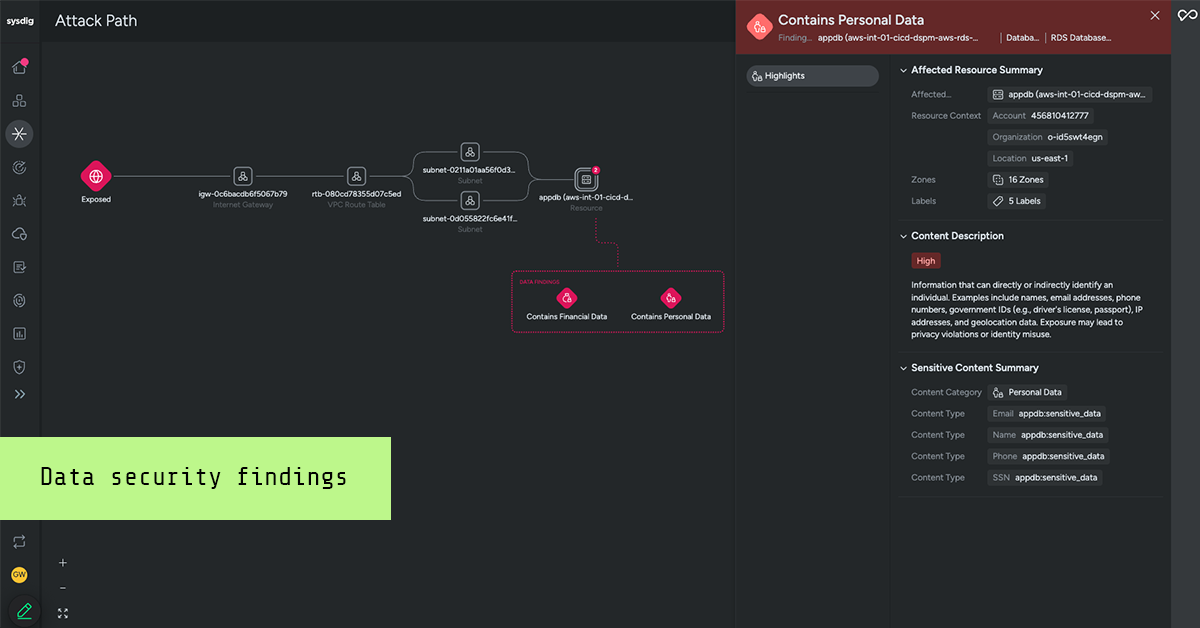Image resolution: width=1200 pixels, height=628 pixels.
Task: Click the GW avatar badge near bottom left
Action: [19, 575]
